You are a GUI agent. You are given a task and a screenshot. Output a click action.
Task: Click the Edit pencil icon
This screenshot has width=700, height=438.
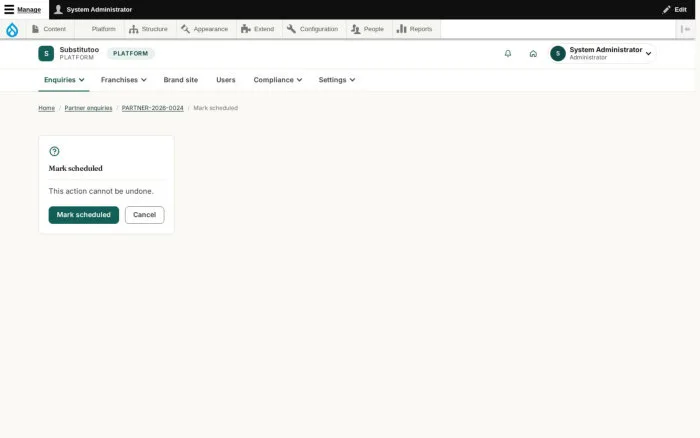[666, 9]
